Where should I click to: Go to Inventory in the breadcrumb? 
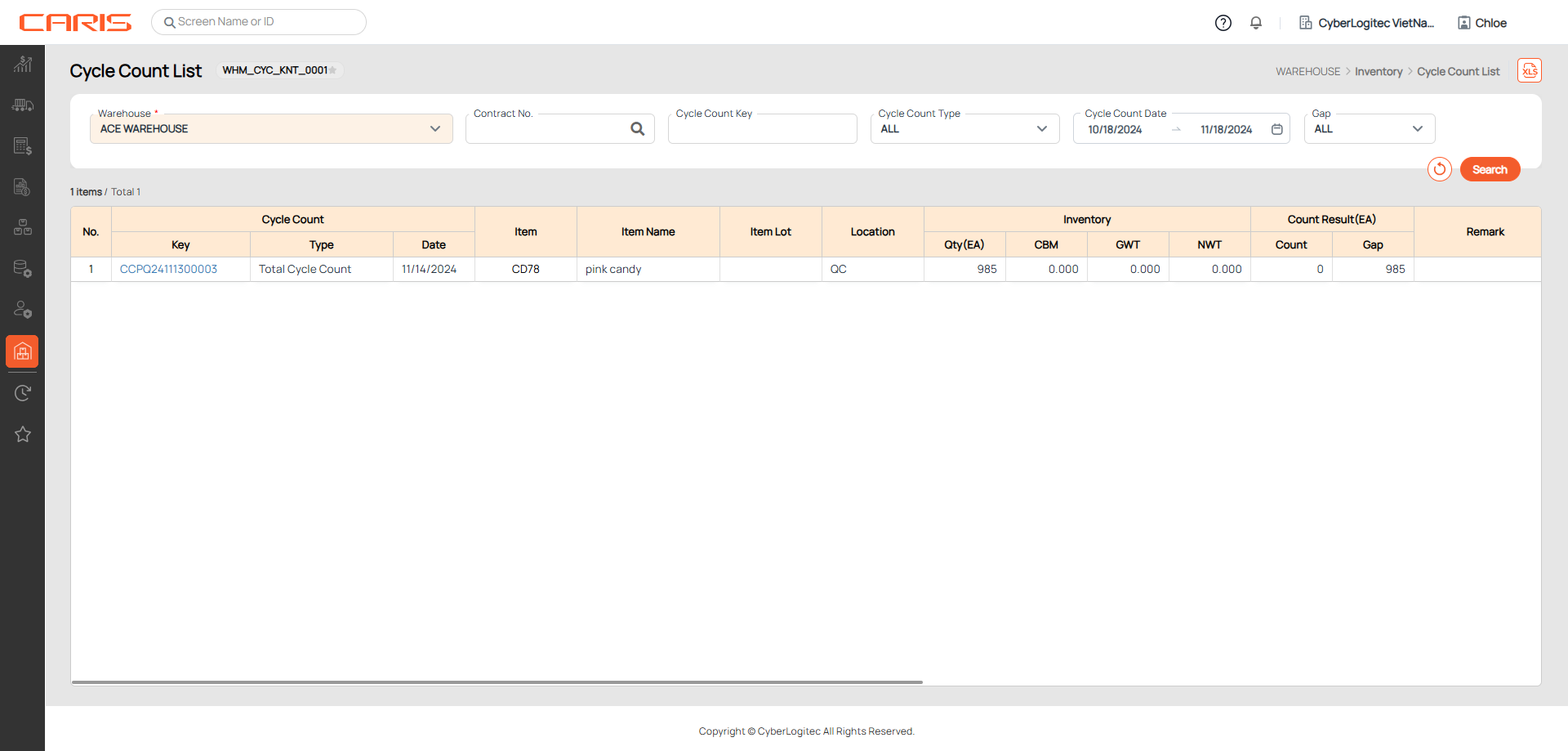pyautogui.click(x=1378, y=72)
